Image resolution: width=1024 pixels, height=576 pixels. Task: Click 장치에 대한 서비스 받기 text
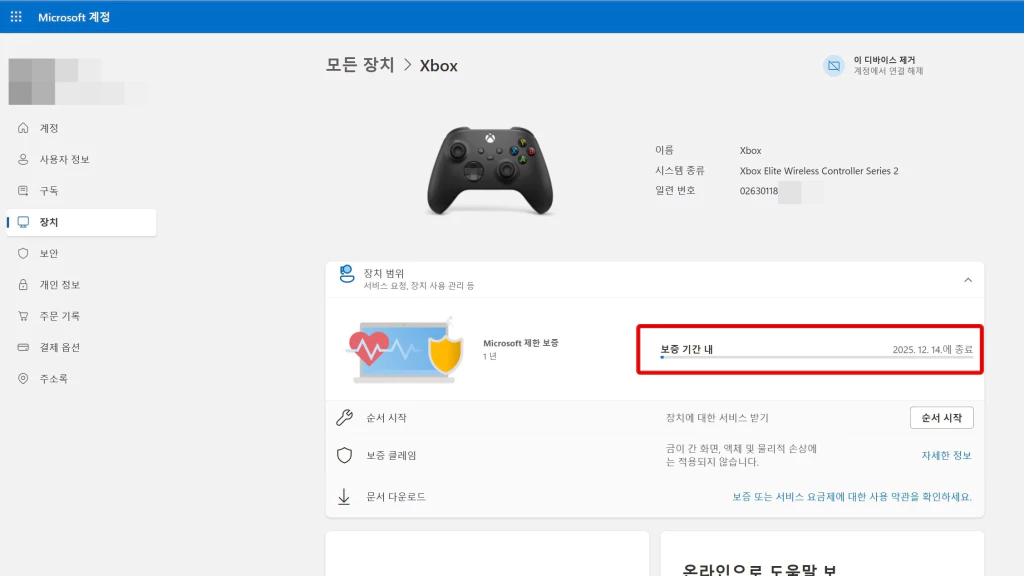point(717,417)
